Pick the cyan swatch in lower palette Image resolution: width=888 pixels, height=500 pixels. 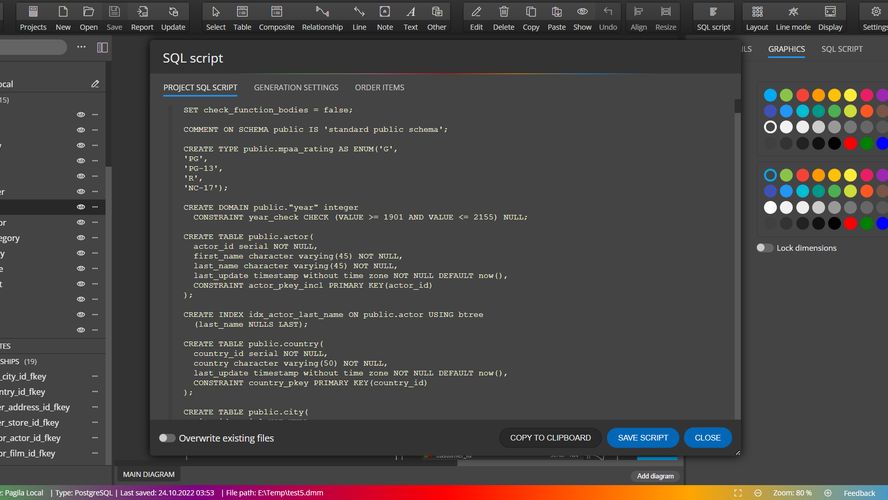802,191
